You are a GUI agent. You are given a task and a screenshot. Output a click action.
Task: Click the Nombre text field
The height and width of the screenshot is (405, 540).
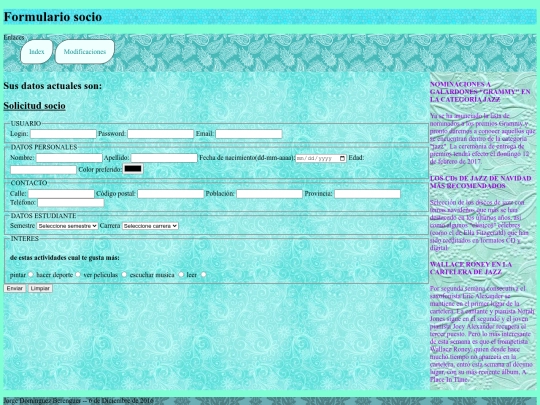[69, 158]
